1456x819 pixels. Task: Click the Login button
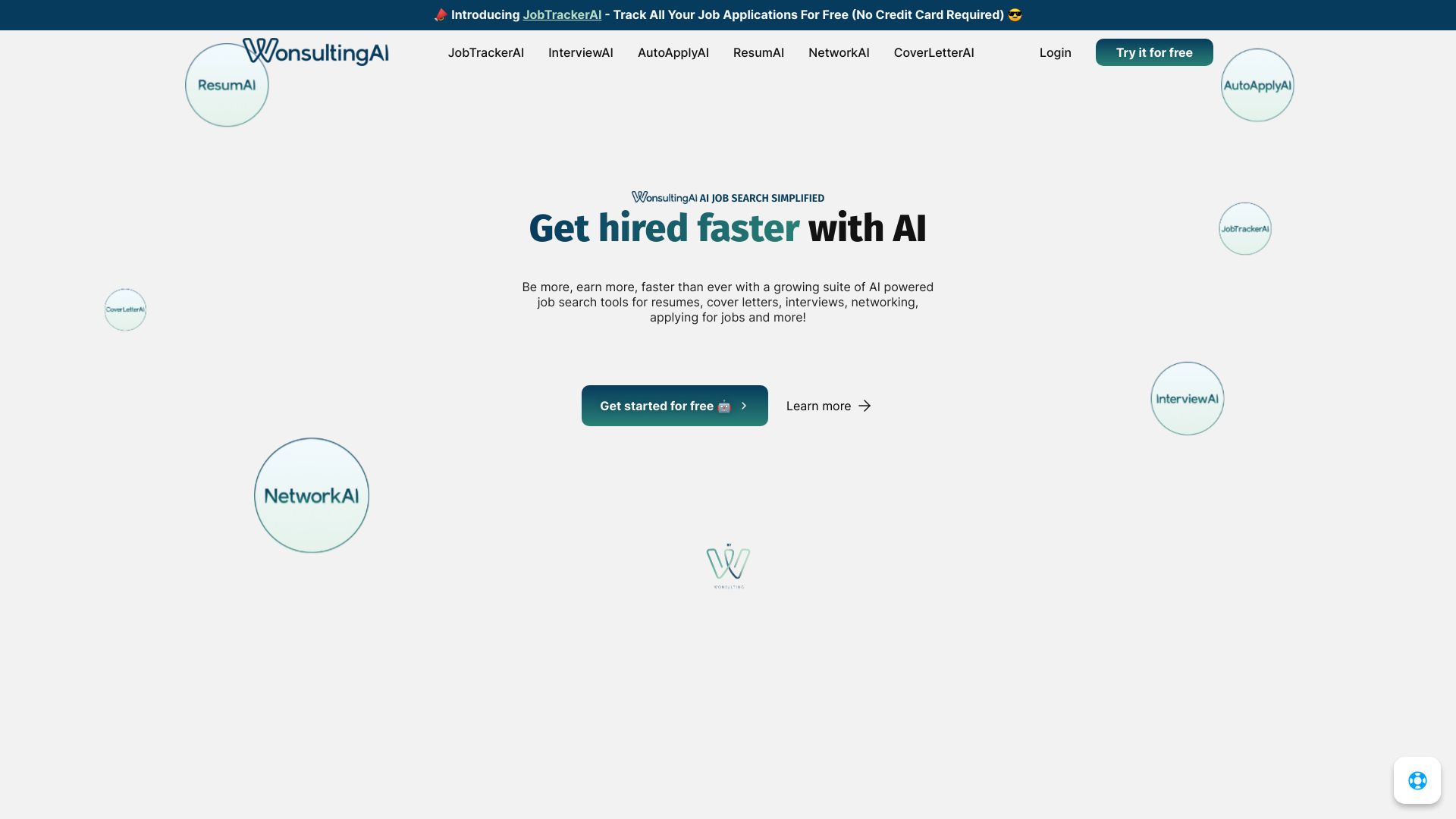(x=1055, y=52)
